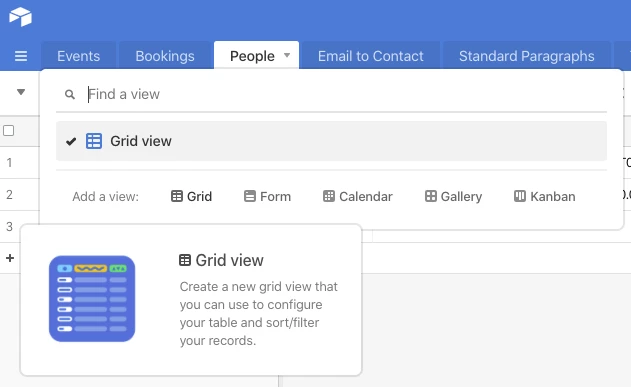Open the hamburger tables menu
This screenshot has width=631, height=387.
point(21,56)
